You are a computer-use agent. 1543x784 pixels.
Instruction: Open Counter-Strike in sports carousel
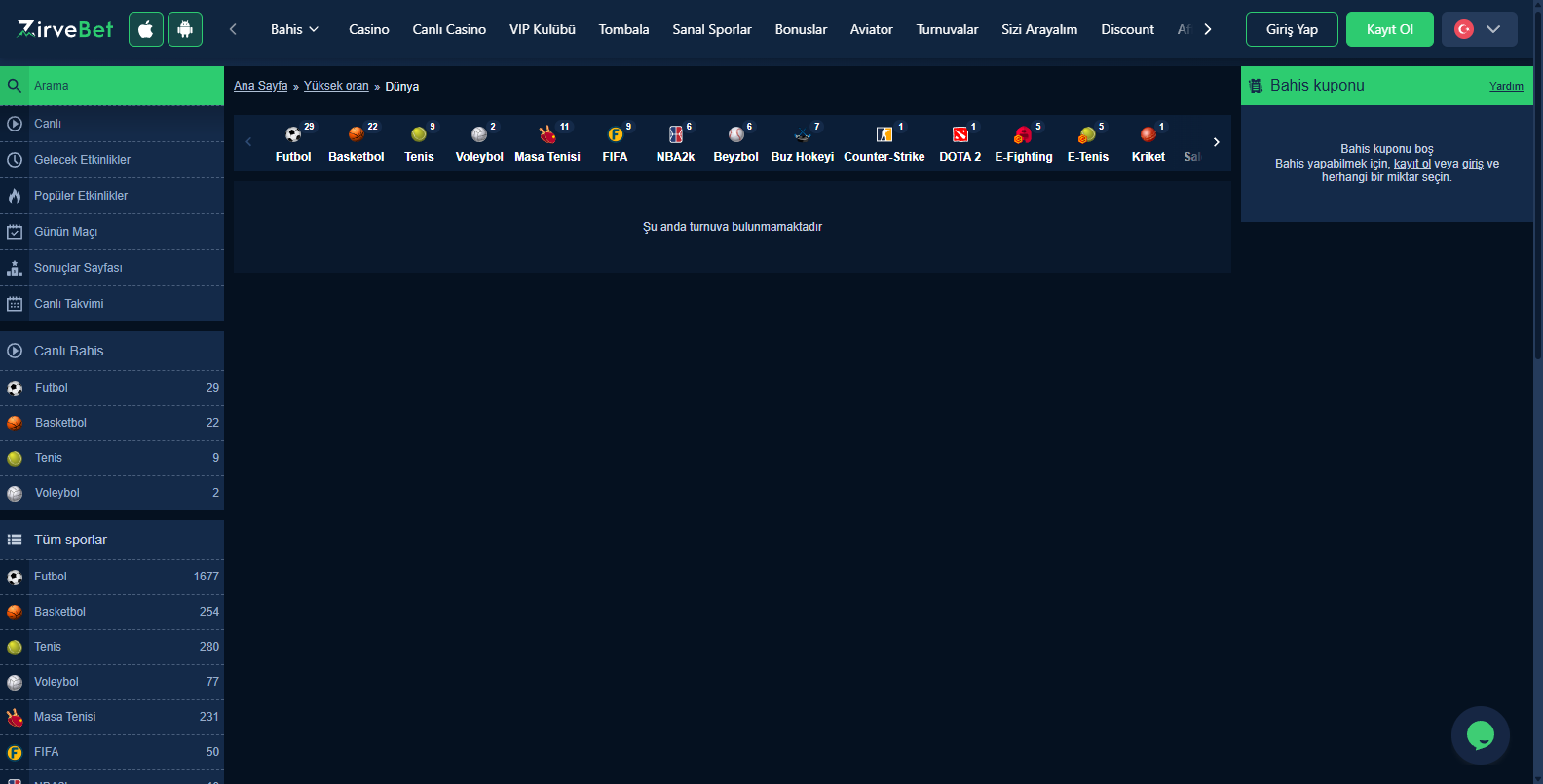[884, 143]
